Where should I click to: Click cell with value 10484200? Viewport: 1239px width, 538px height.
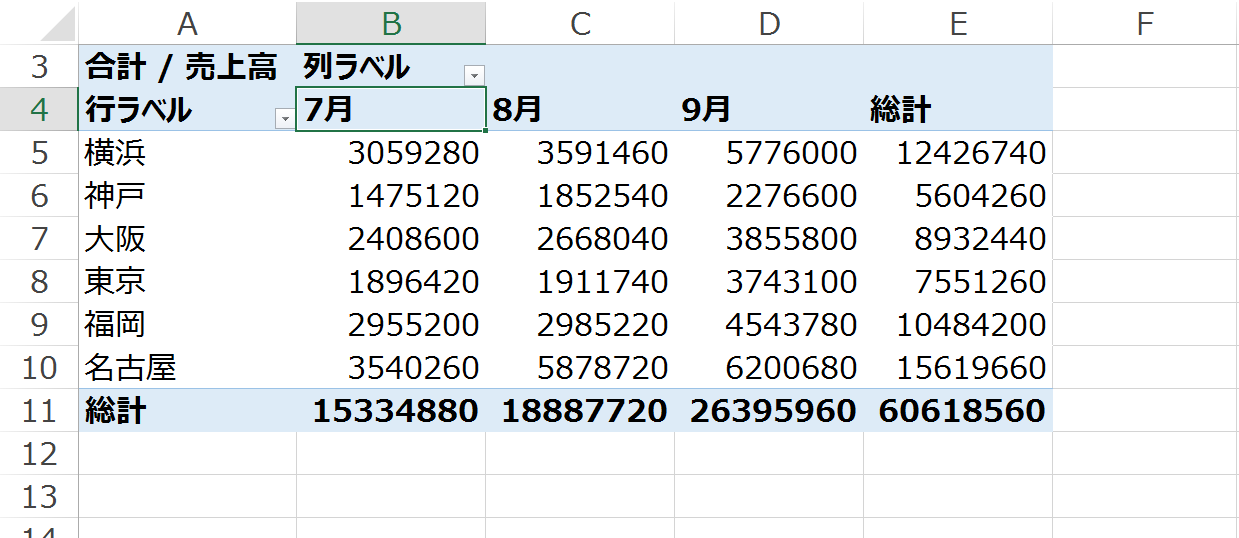pos(958,325)
